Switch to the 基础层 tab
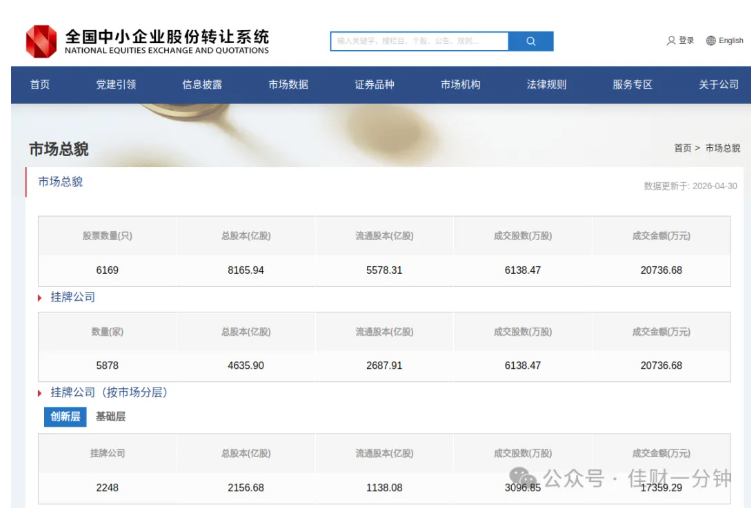The image size is (751, 516). (111, 416)
